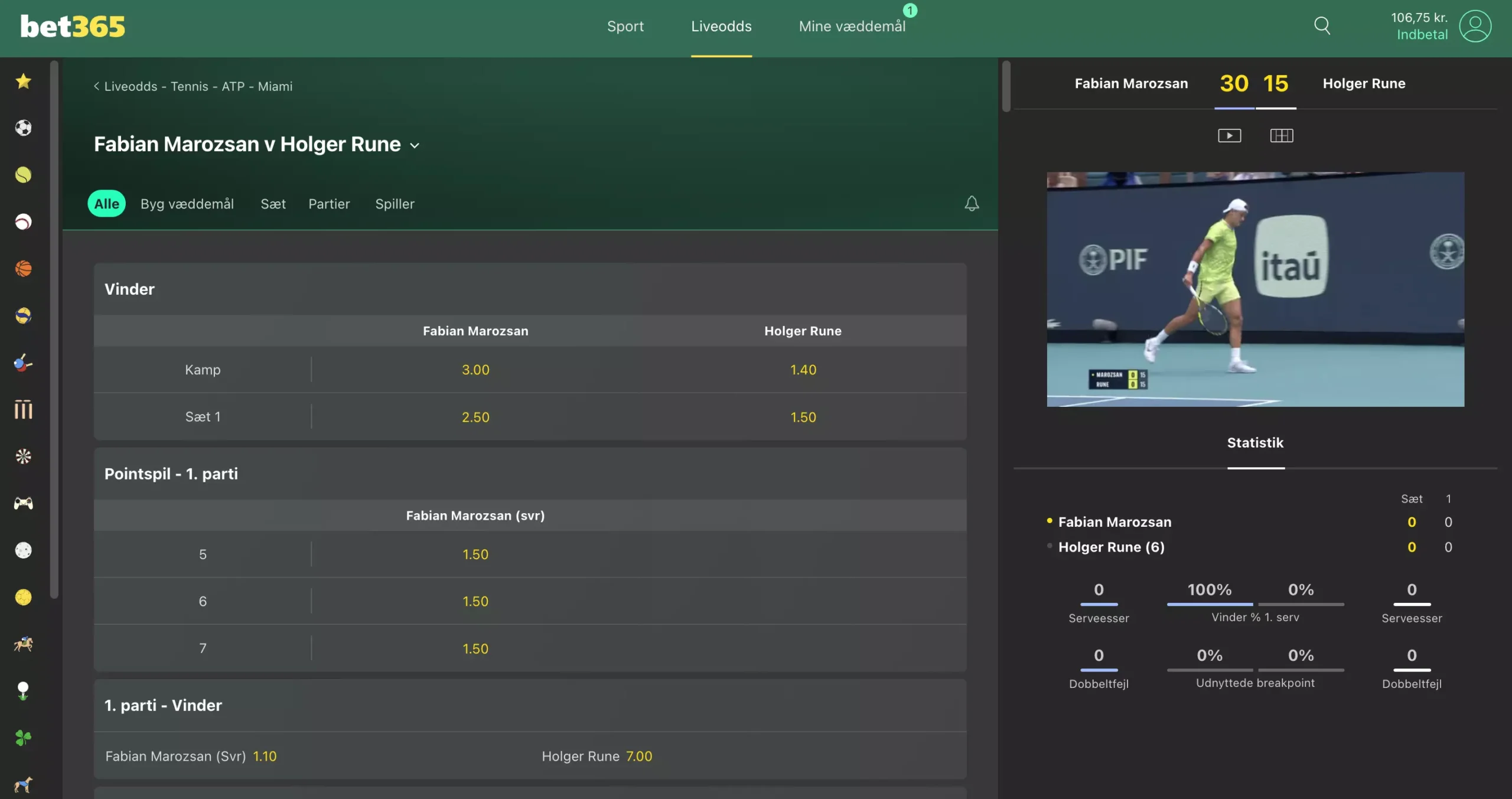Click Holger Rune (6) in statistics
The height and width of the screenshot is (799, 1512).
click(1111, 547)
